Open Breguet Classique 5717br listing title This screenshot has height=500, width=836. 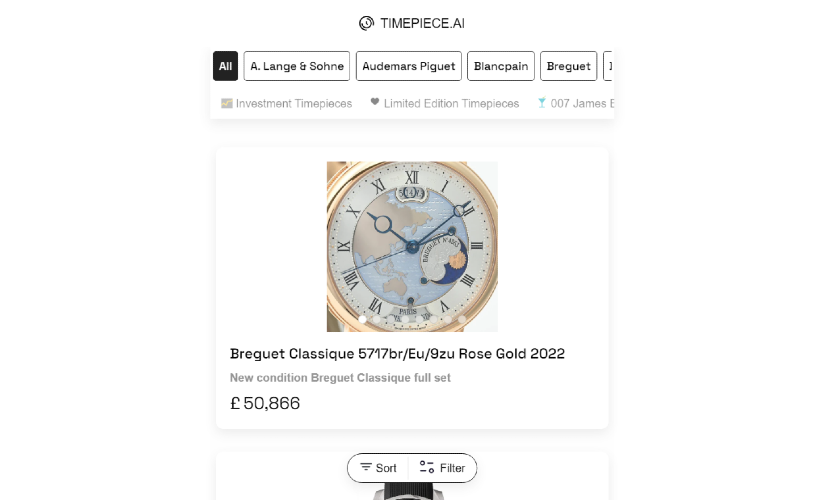coord(397,354)
